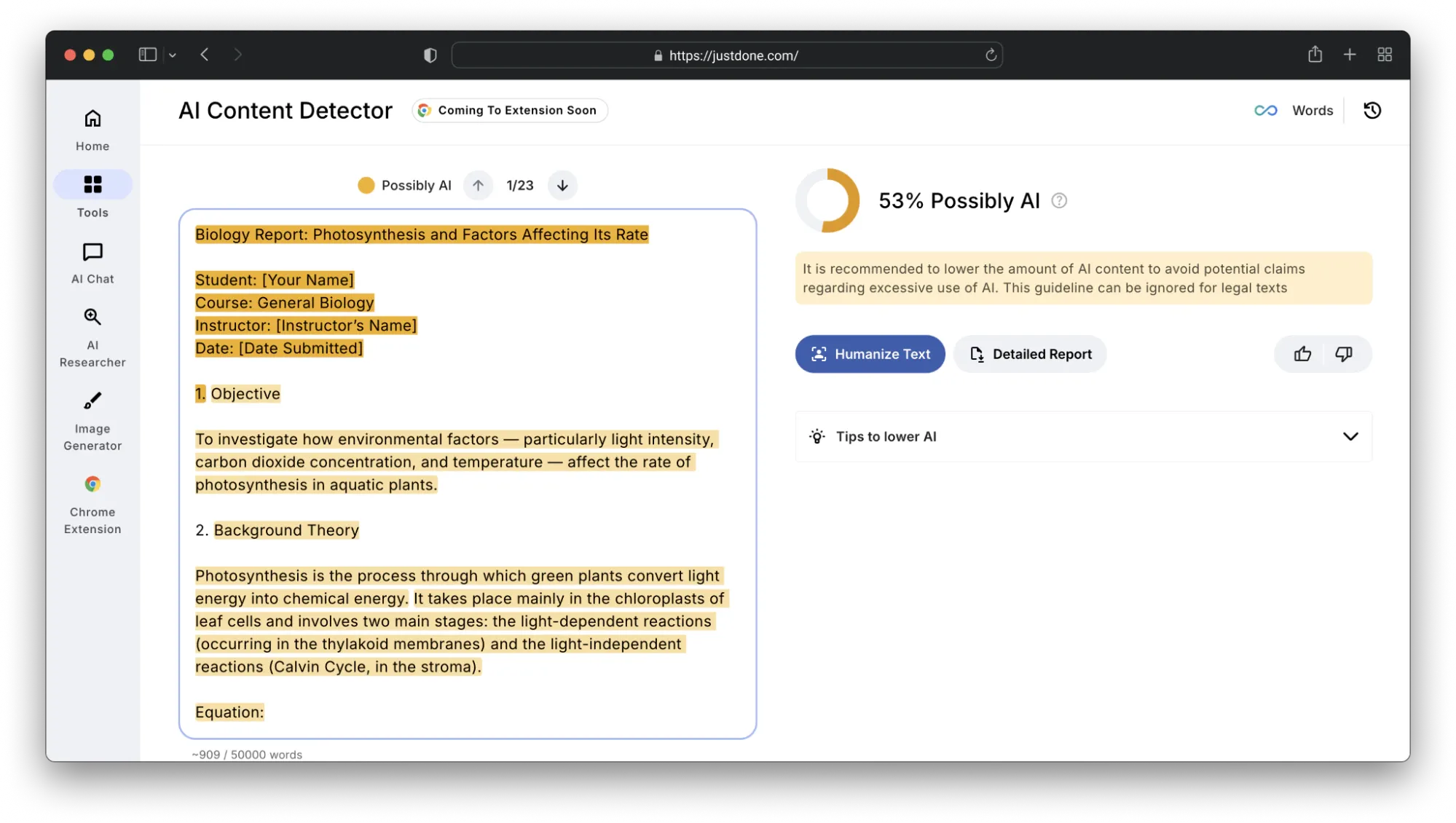The width and height of the screenshot is (1456, 823).
Task: Click the thumbs up feedback icon
Action: tap(1302, 354)
